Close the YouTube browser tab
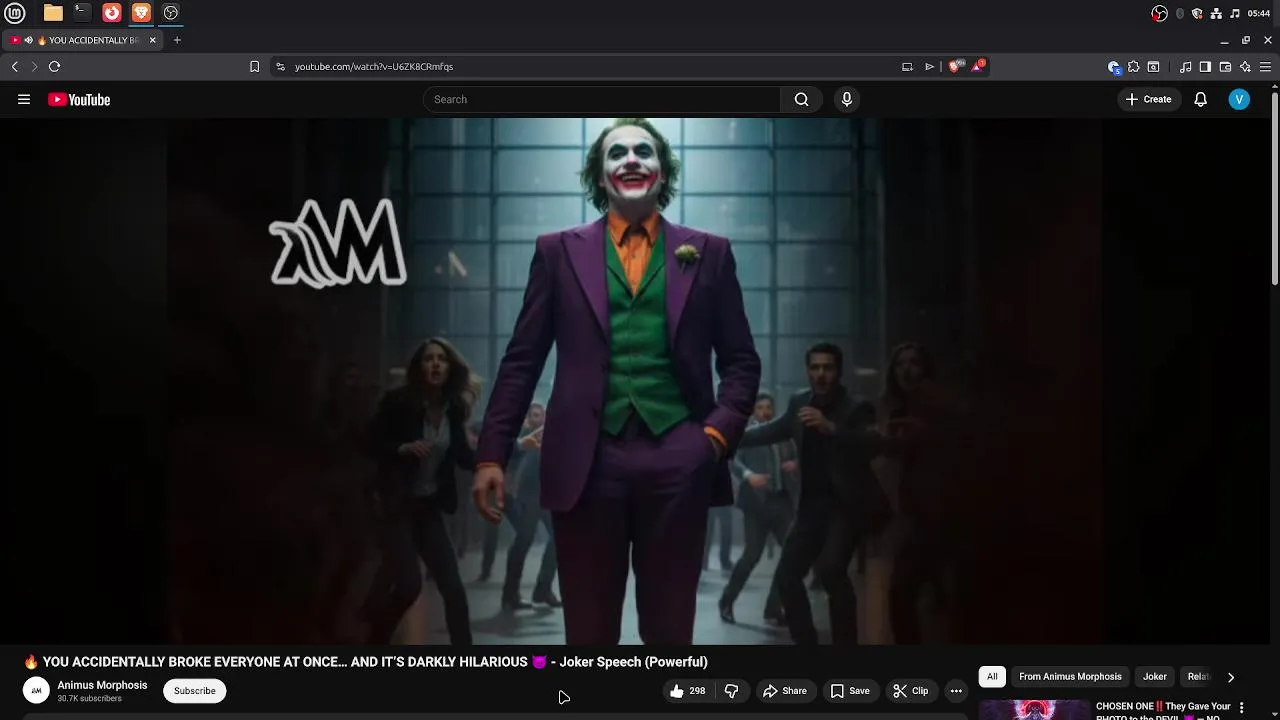The width and height of the screenshot is (1280, 720). (152, 40)
